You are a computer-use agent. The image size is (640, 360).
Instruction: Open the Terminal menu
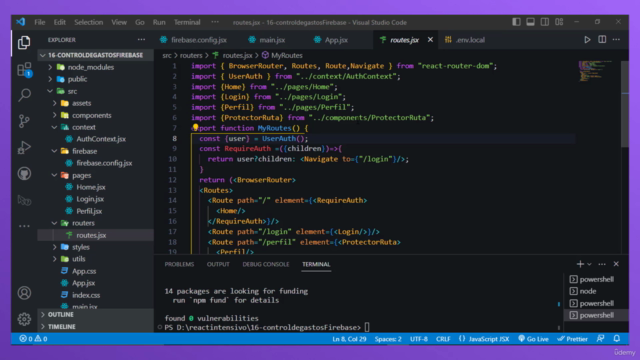187,22
